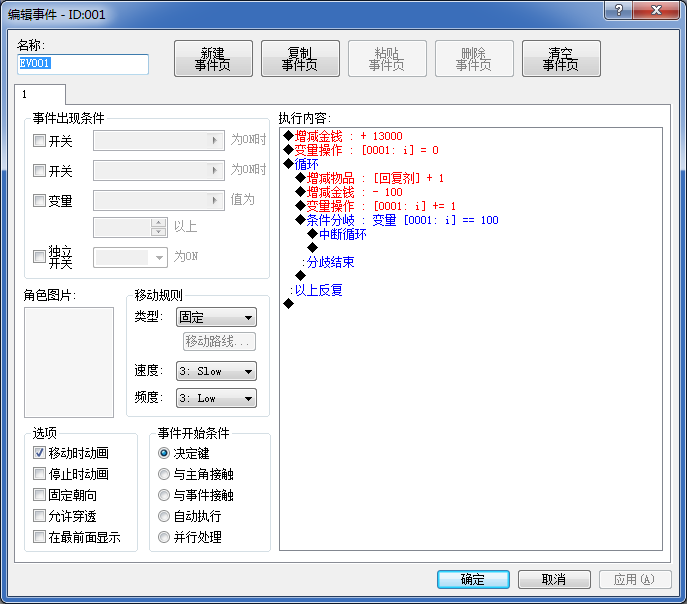This screenshot has width=687, height=604.
Task: Open the 类型 dropdown showing 固定
Action: pyautogui.click(x=216, y=317)
